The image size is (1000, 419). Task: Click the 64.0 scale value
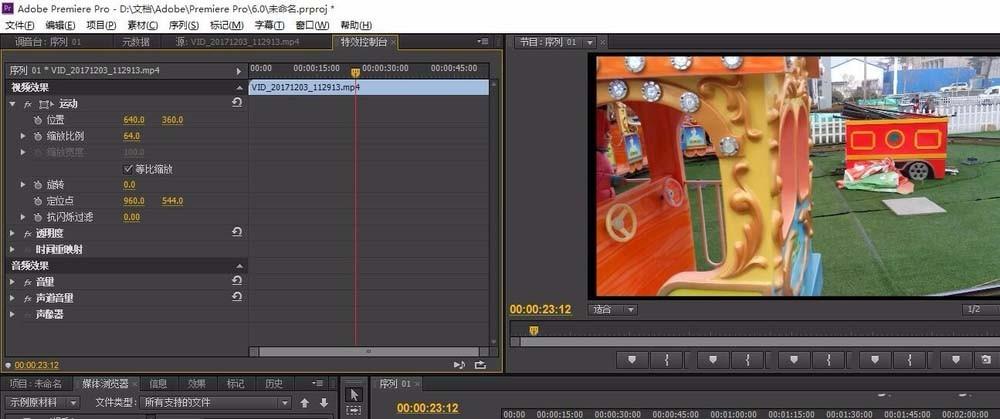click(131, 136)
